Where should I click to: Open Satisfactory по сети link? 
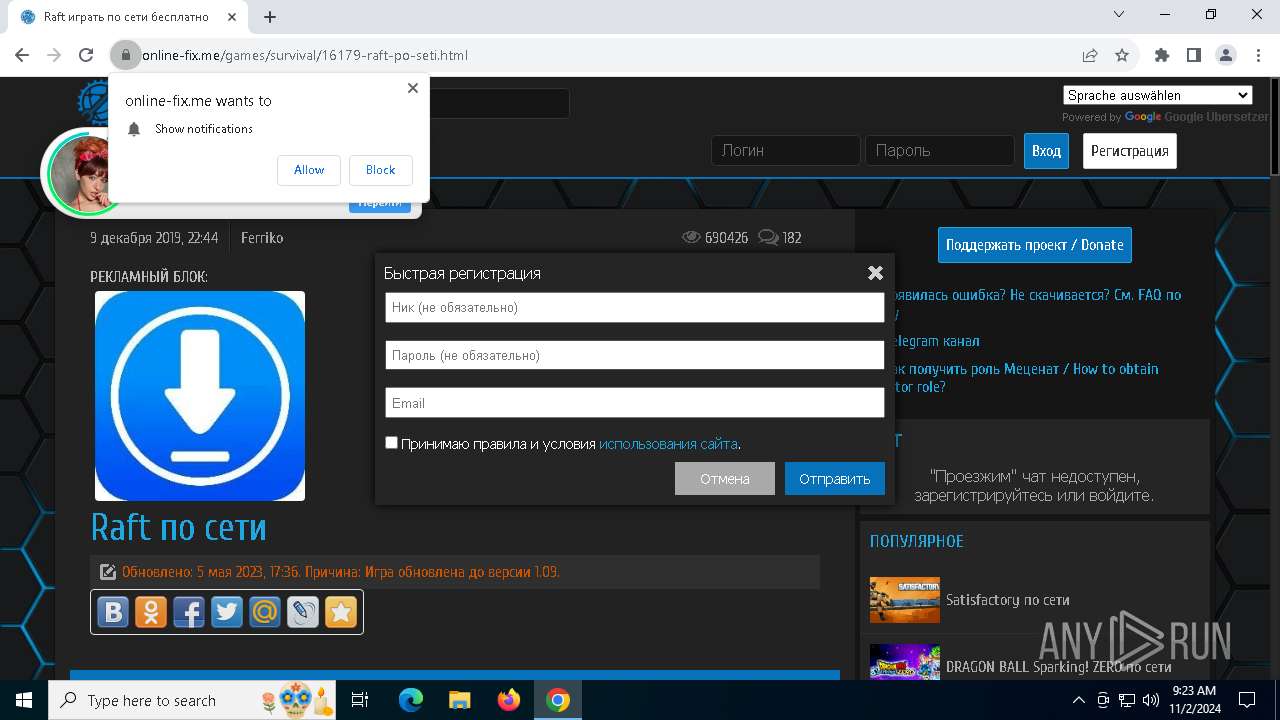coord(1008,600)
